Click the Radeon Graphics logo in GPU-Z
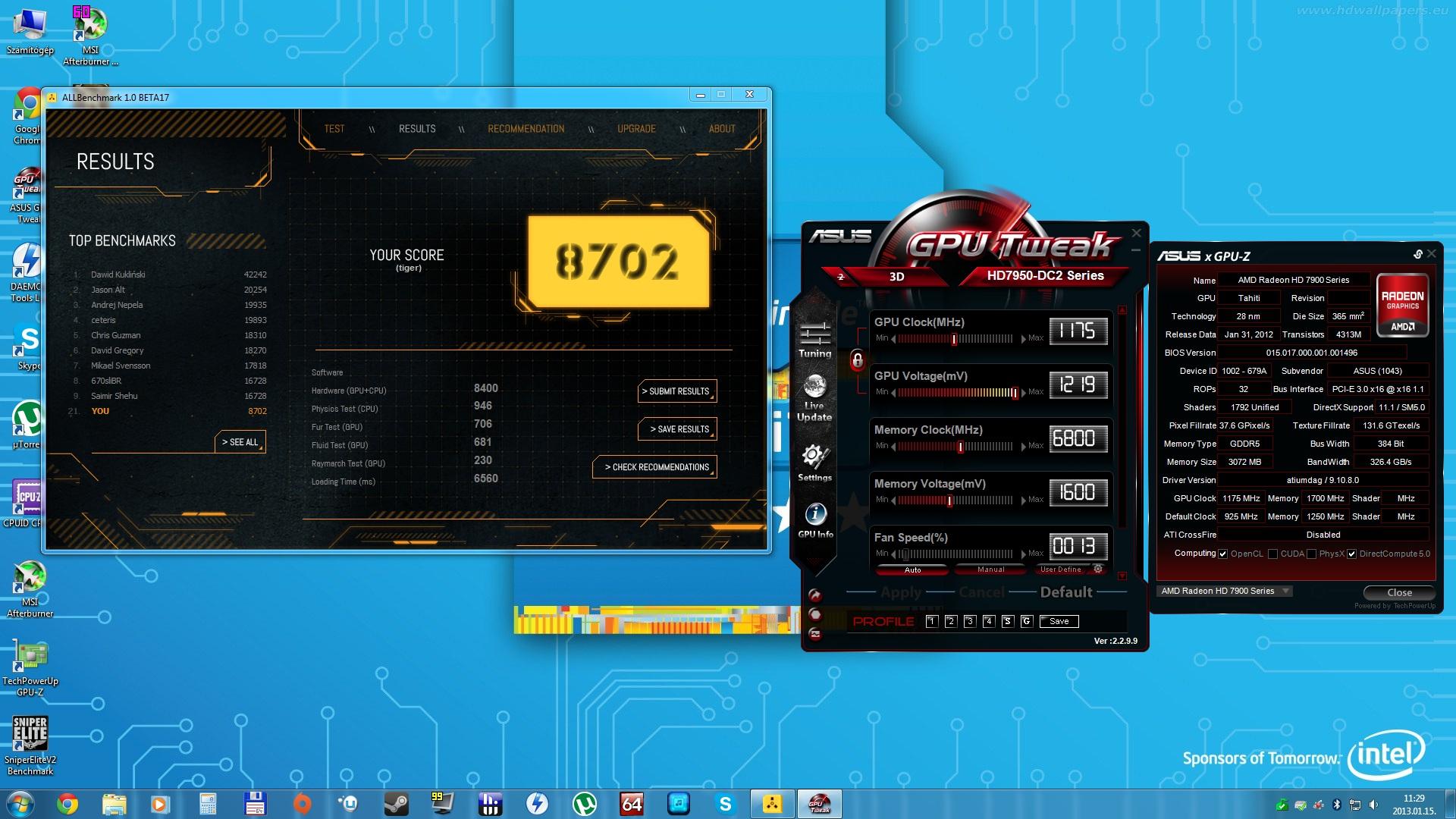The image size is (1456, 819). point(1402,305)
